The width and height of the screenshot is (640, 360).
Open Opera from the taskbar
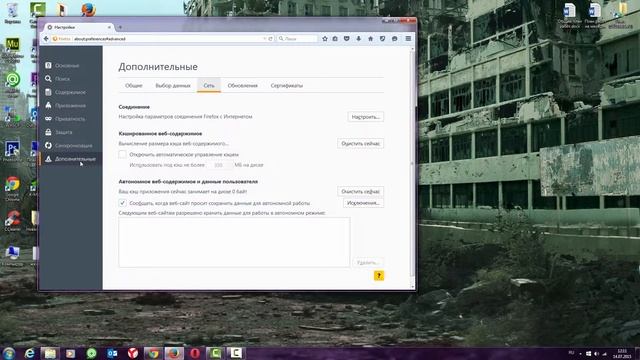coord(195,353)
